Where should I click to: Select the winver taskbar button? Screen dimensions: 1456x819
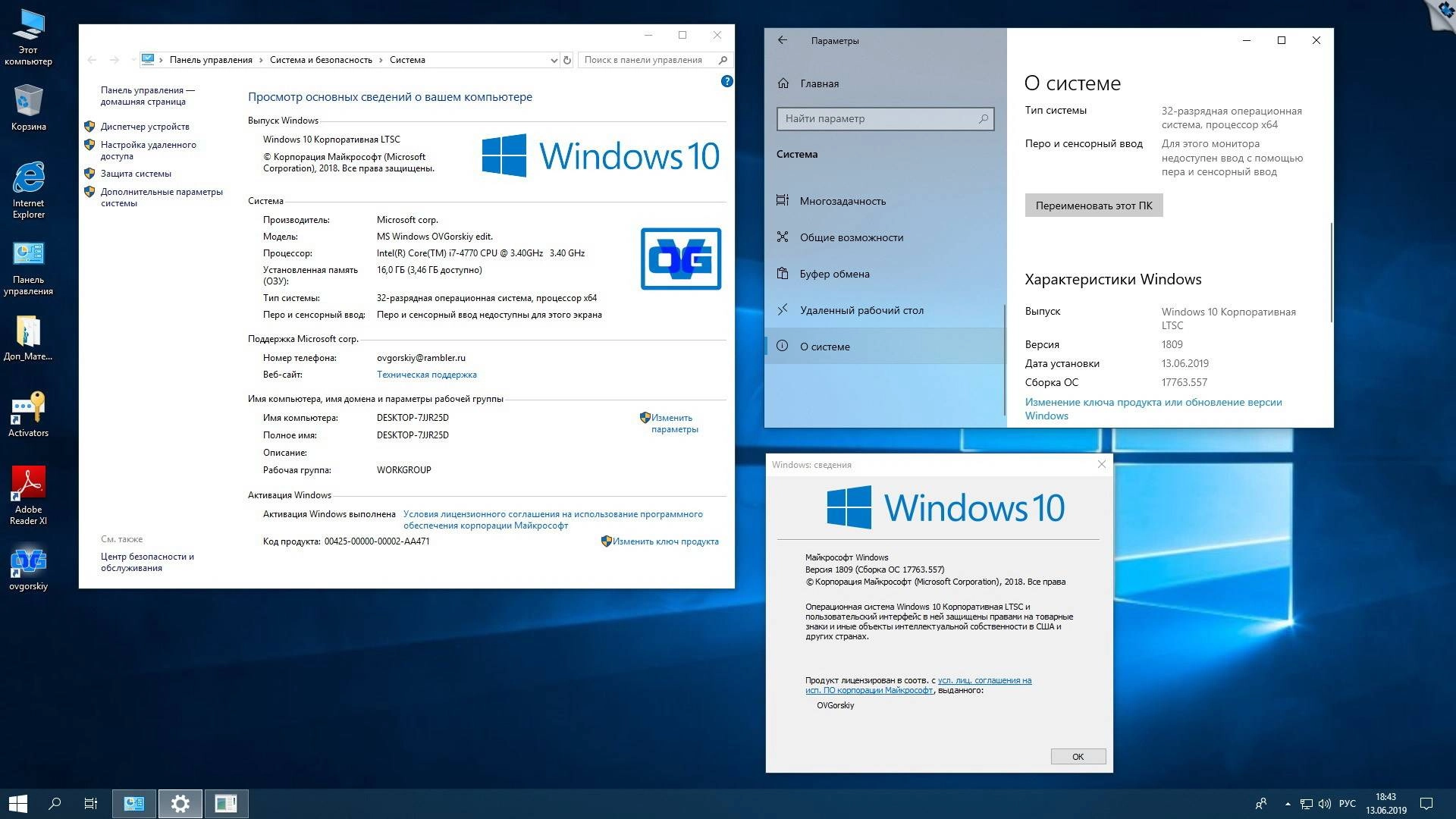(226, 804)
